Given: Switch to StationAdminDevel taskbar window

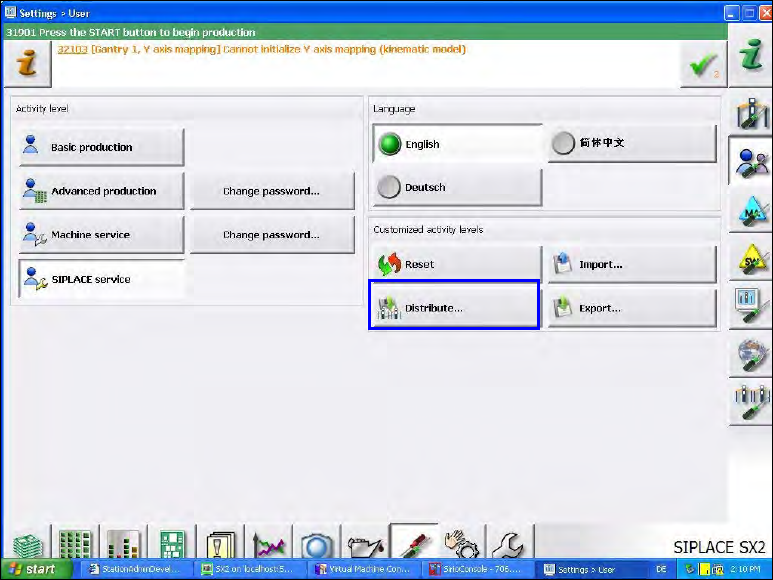Looking at the screenshot, I should (135, 569).
